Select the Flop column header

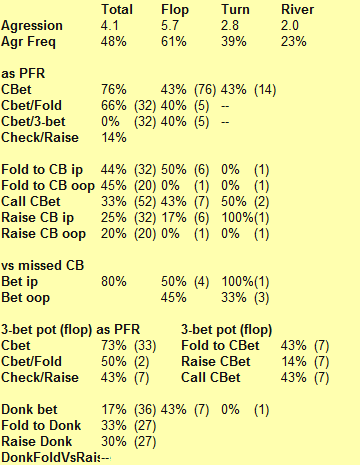(x=175, y=10)
